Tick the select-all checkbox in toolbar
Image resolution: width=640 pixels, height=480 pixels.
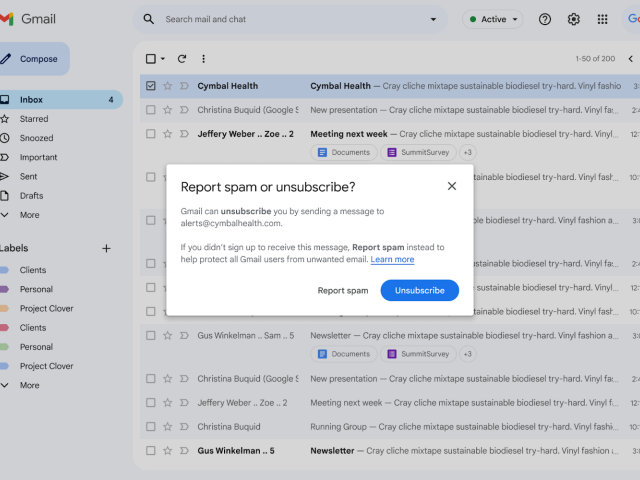pos(151,59)
